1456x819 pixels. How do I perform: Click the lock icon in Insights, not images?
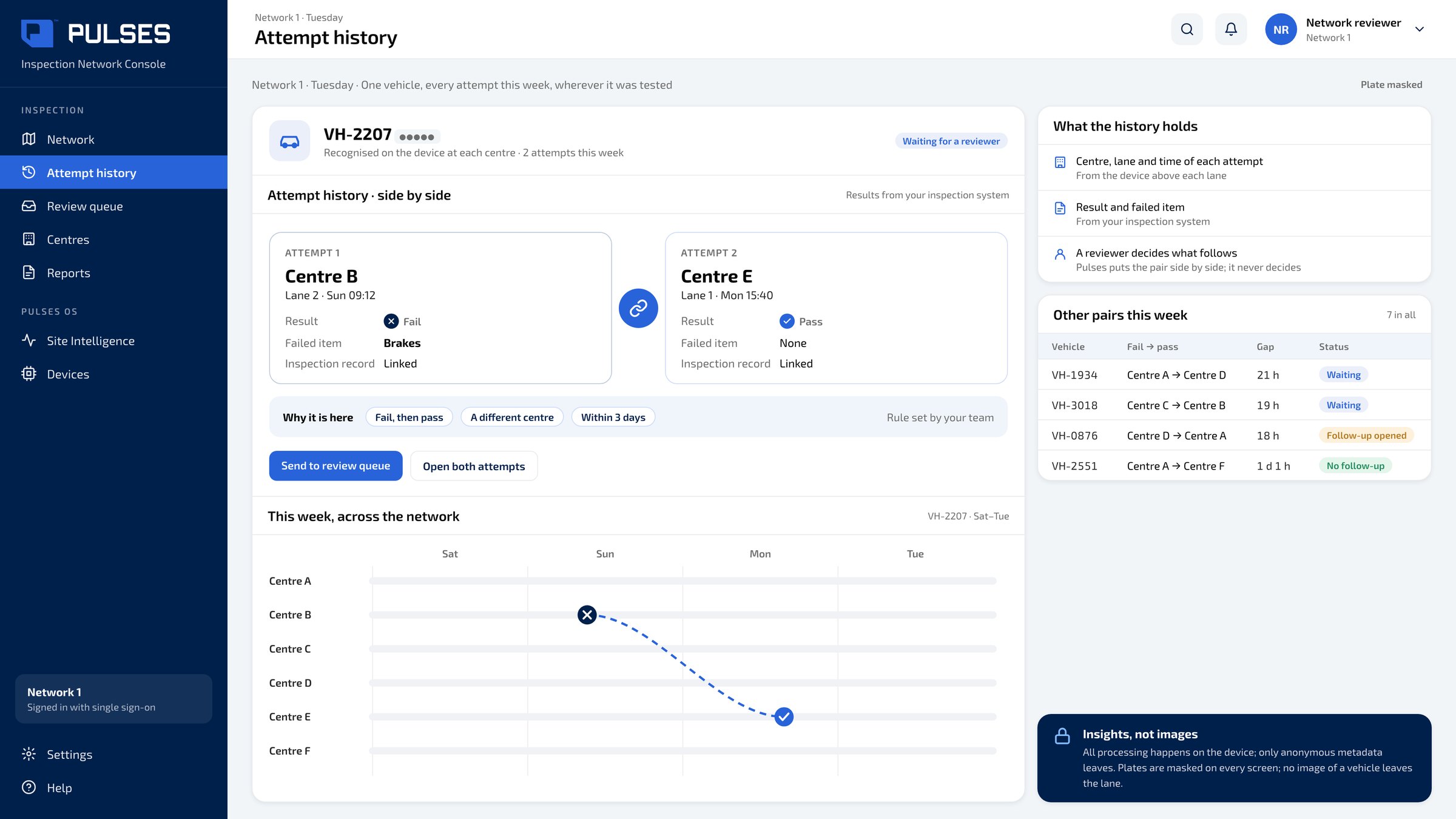1062,736
